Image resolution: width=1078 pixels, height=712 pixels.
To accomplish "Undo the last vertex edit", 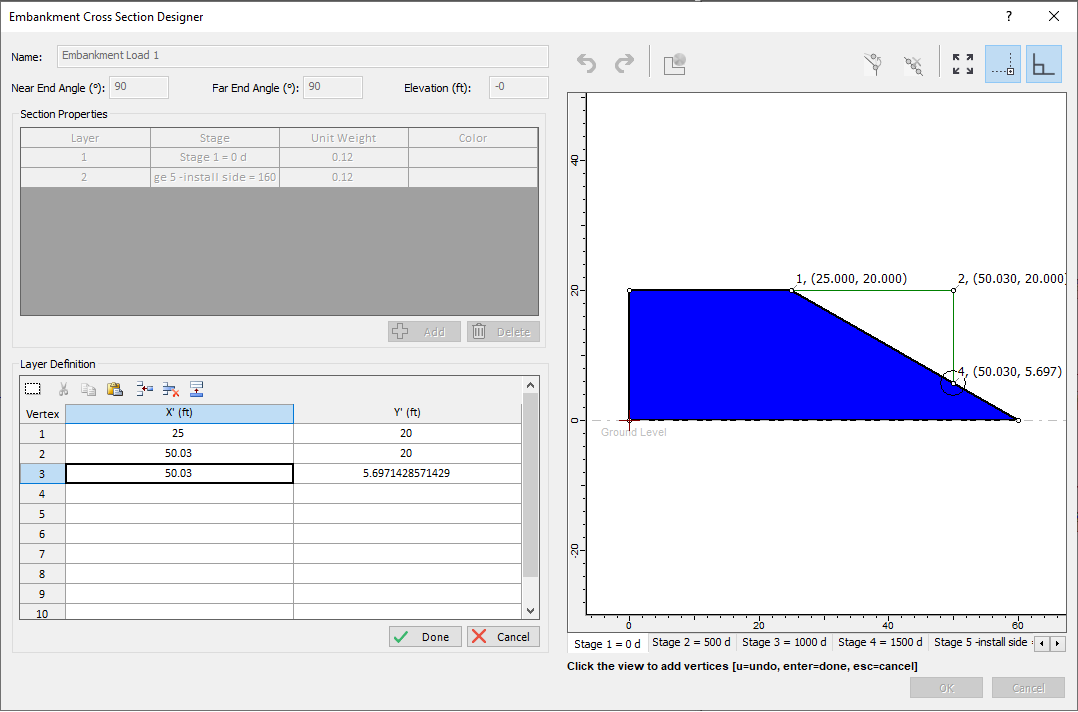I will click(586, 62).
